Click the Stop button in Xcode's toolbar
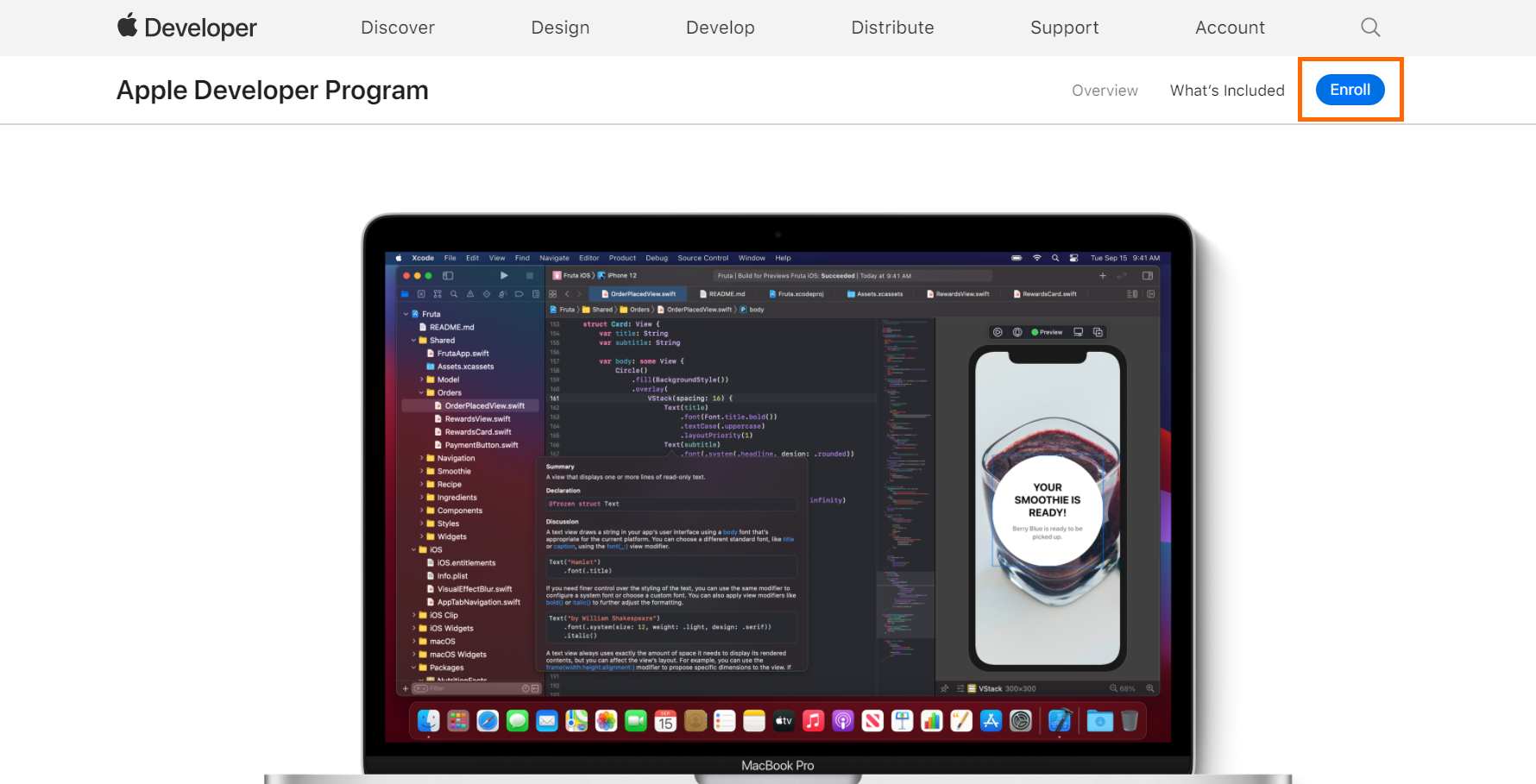This screenshot has width=1536, height=784. coord(530,276)
